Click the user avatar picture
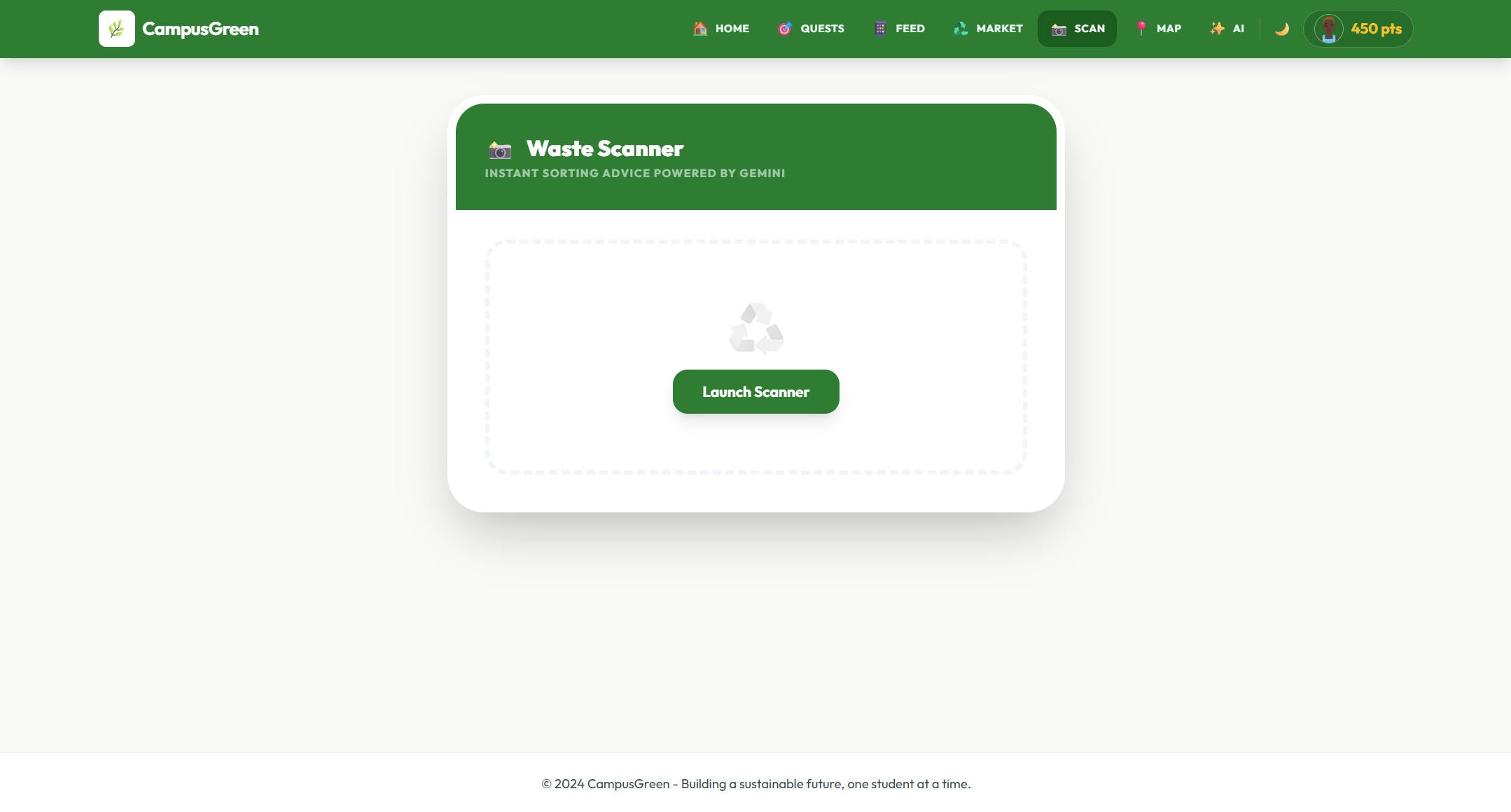The width and height of the screenshot is (1511, 812). point(1328,29)
